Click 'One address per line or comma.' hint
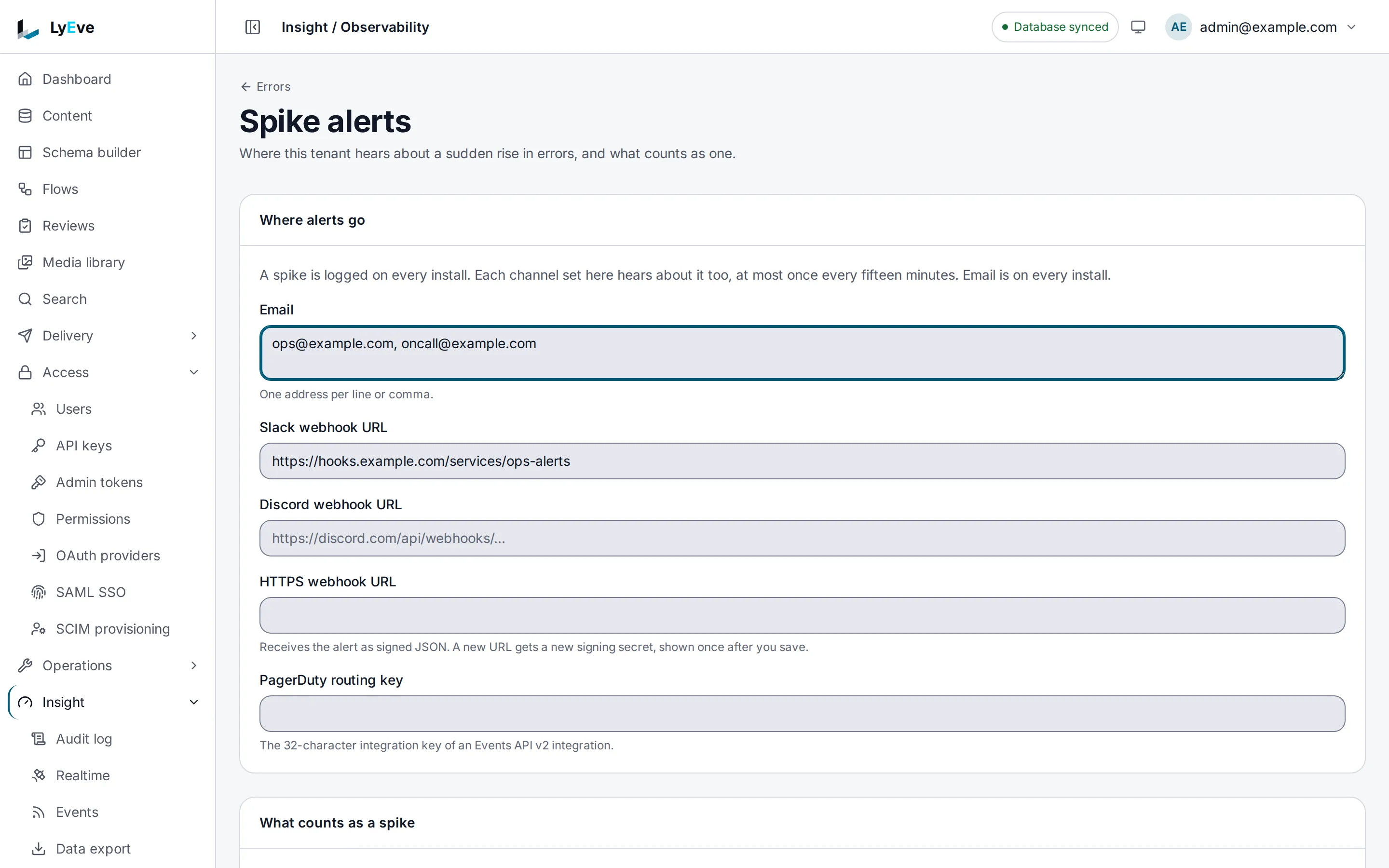 tap(346, 394)
